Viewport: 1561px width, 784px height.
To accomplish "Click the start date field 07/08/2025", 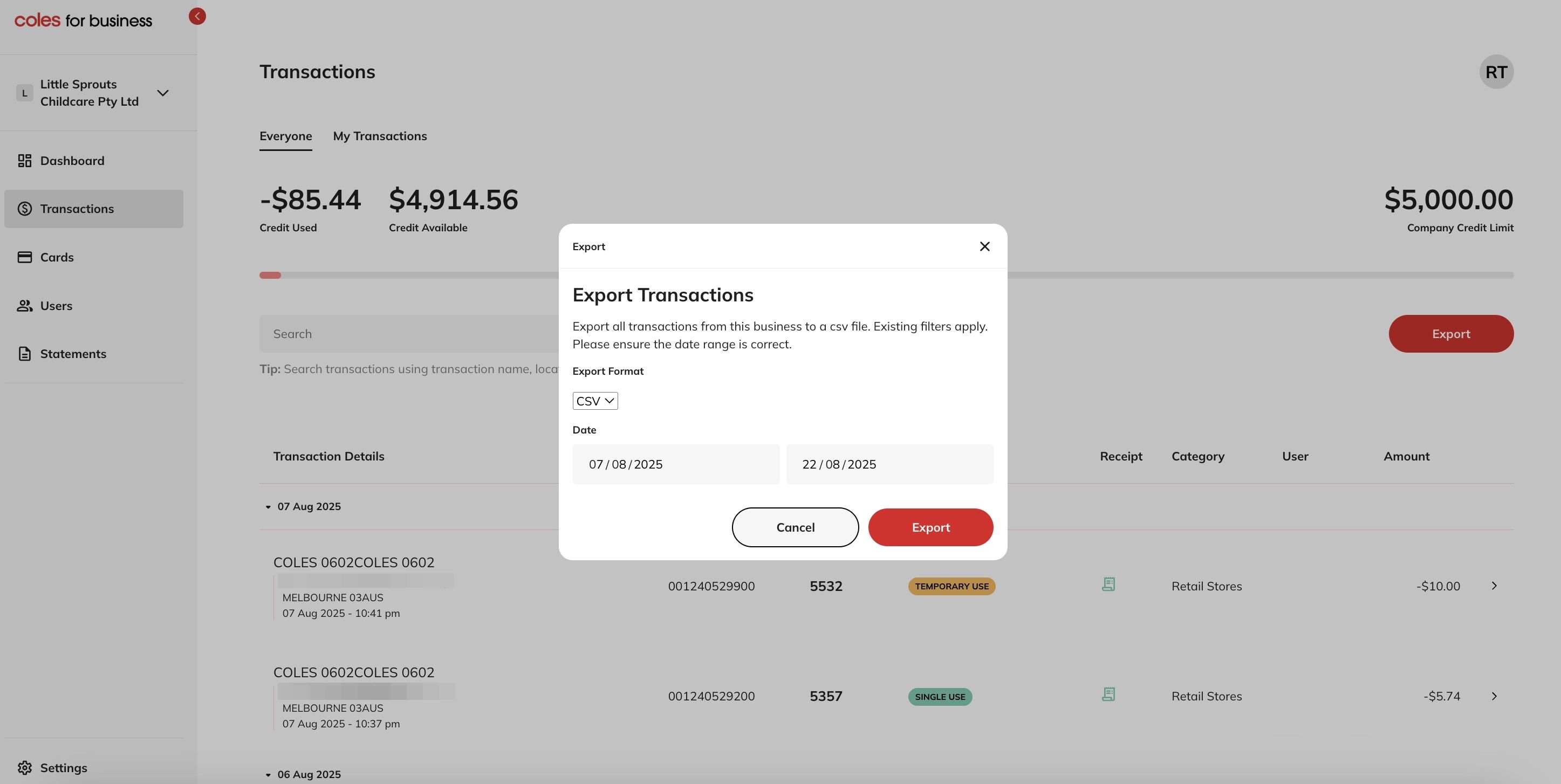I will pyautogui.click(x=675, y=464).
